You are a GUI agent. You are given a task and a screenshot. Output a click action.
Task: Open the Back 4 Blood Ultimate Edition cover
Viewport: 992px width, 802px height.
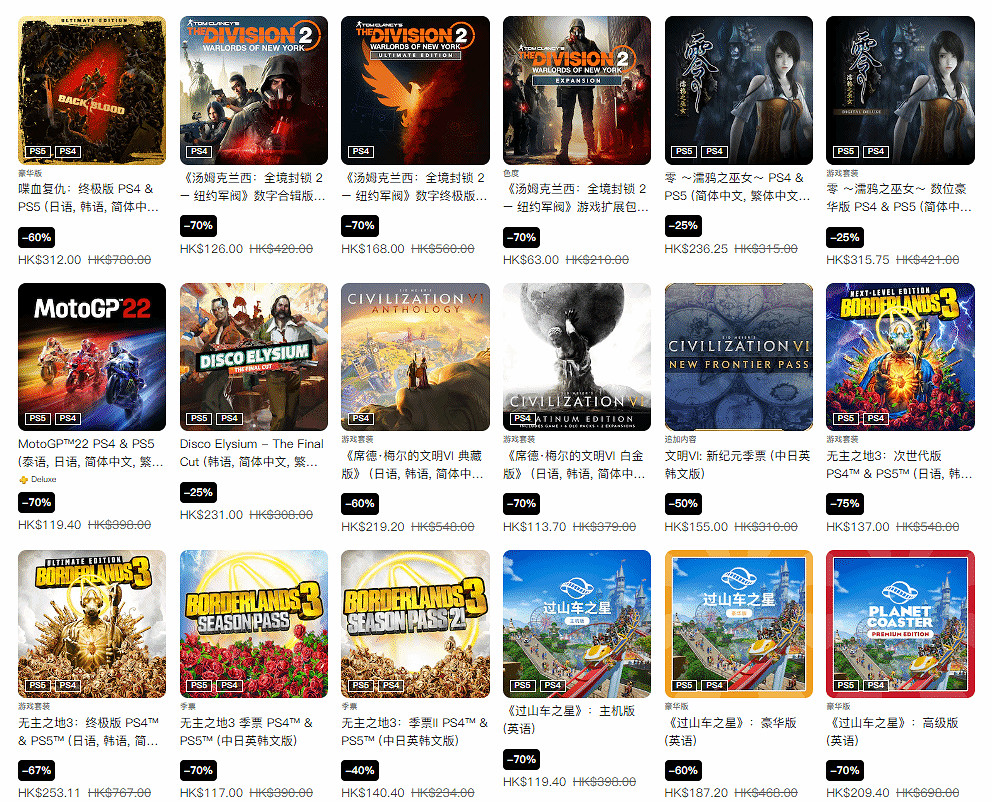coord(92,90)
